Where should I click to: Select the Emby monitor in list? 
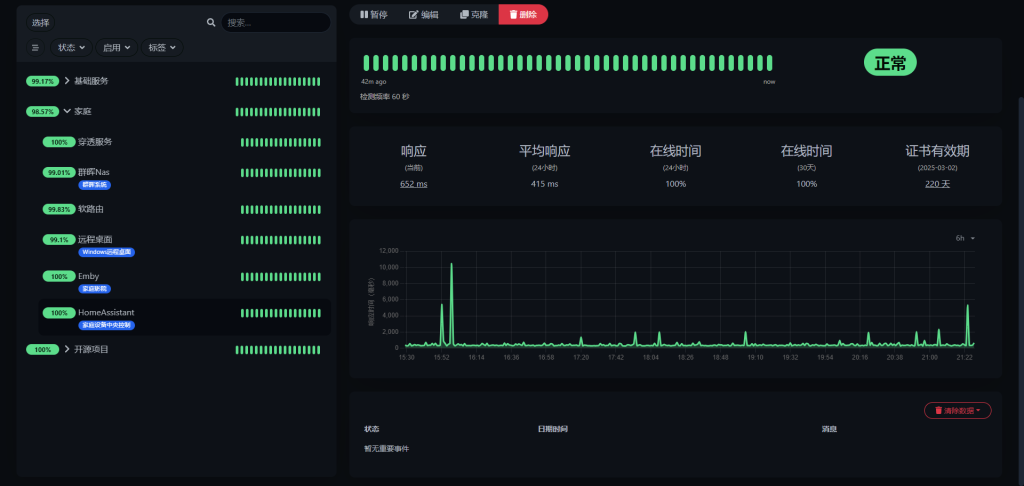click(x=89, y=276)
